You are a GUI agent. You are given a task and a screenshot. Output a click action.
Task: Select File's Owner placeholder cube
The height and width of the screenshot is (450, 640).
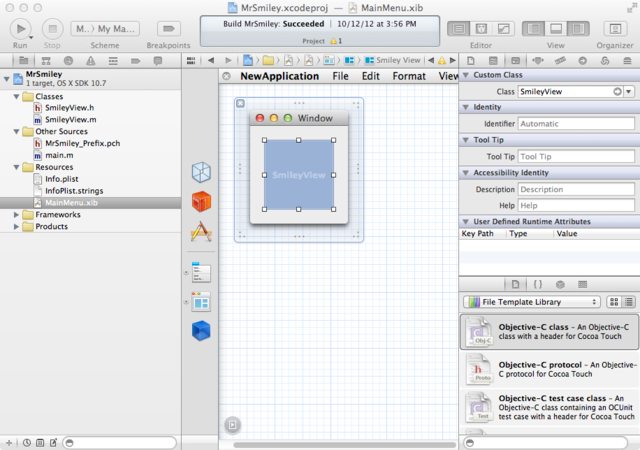(x=201, y=172)
